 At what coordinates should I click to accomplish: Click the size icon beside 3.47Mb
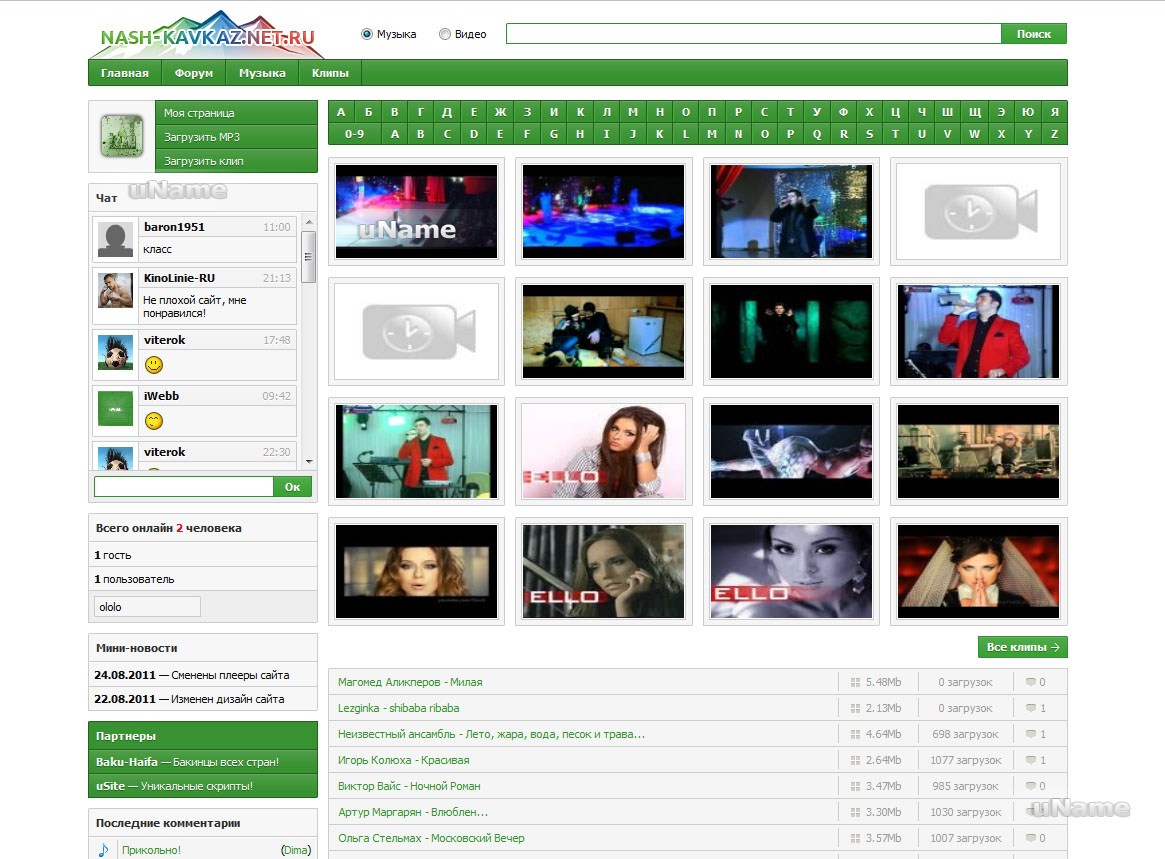pos(855,786)
